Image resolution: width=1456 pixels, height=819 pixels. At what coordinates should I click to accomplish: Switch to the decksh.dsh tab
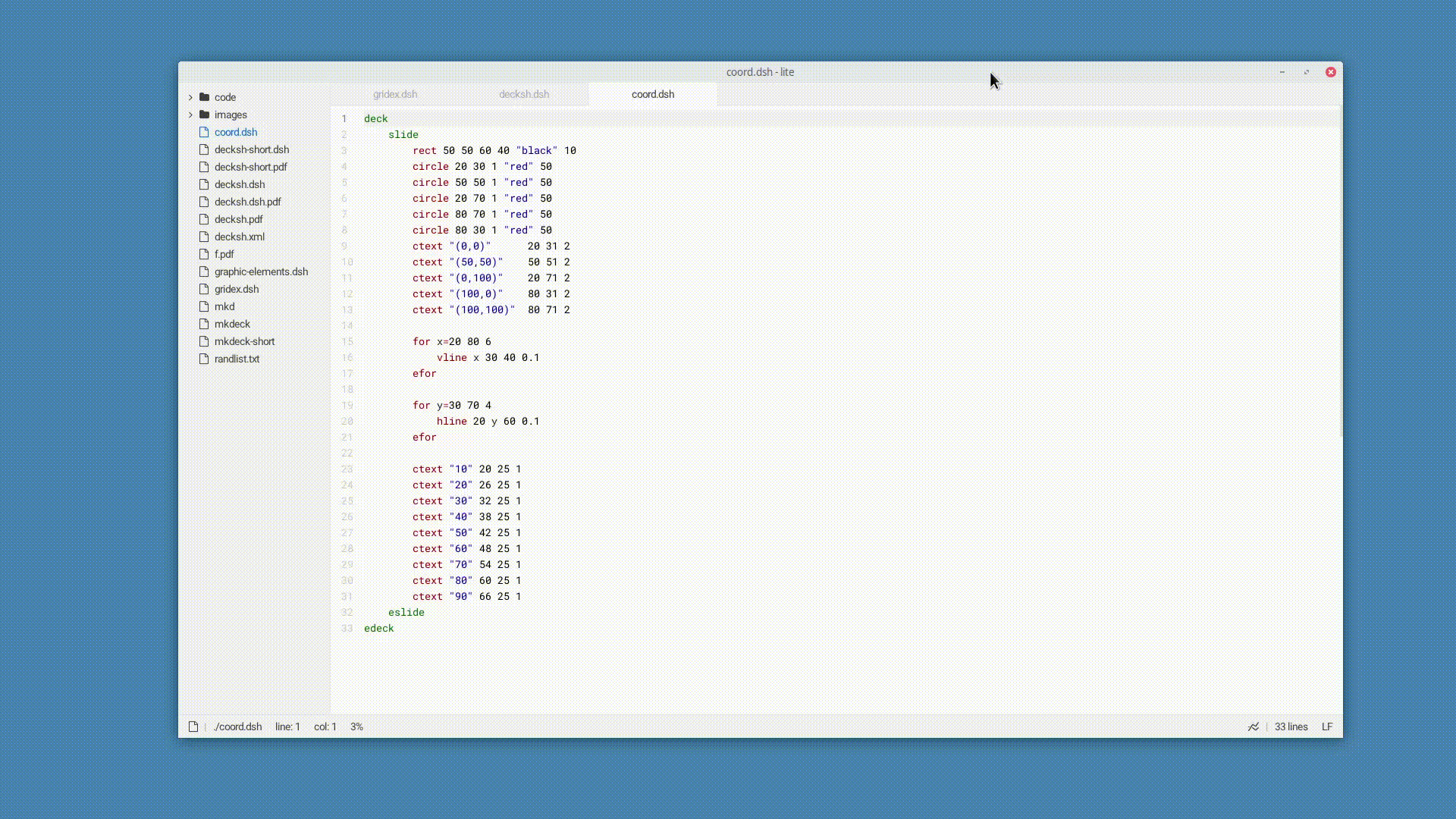tap(524, 94)
